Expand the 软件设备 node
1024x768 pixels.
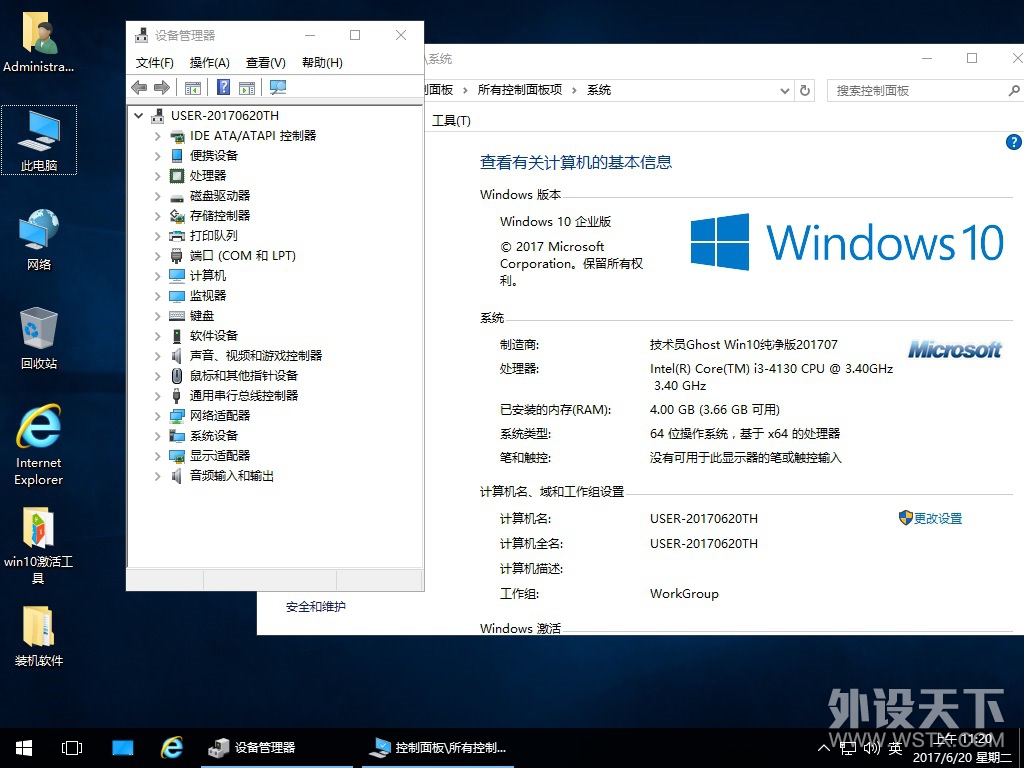pos(157,336)
